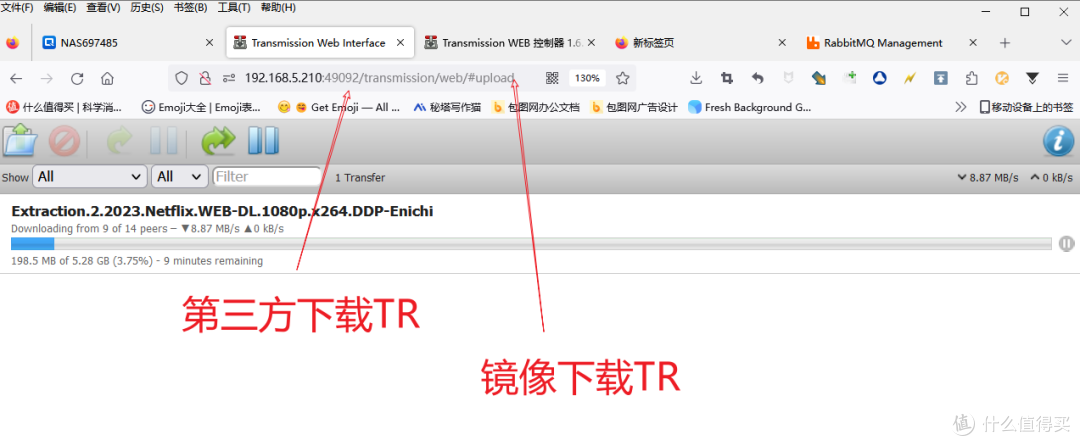Click the Pause selected torrents icon
The image size is (1080, 446).
(x=163, y=141)
